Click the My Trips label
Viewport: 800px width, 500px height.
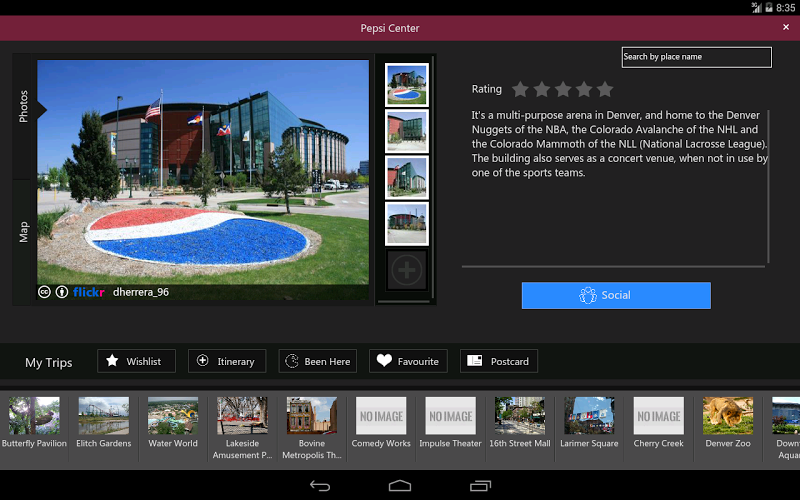(48, 363)
